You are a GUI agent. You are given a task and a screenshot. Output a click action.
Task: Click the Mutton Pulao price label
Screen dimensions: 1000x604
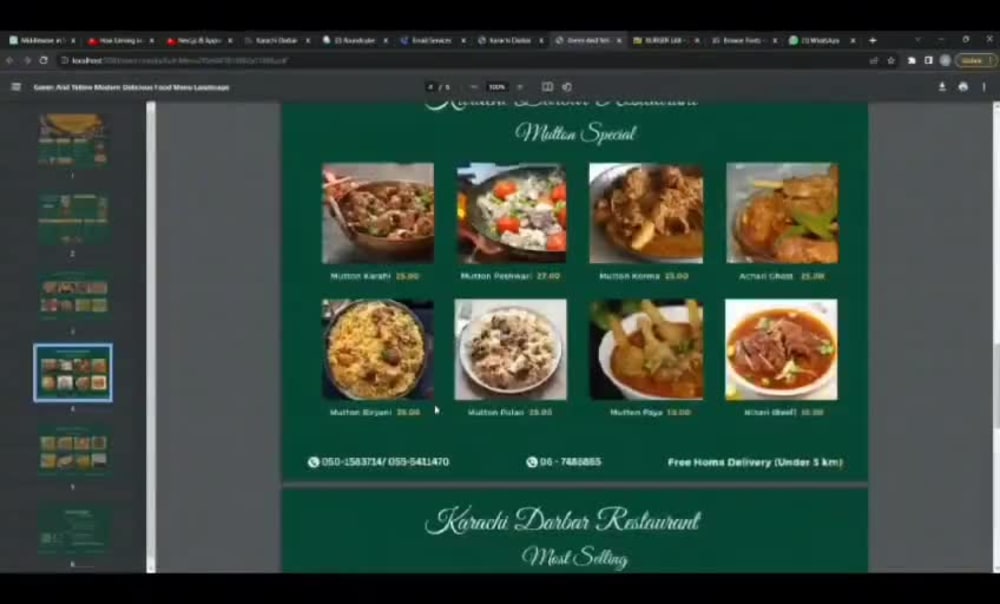coord(540,413)
